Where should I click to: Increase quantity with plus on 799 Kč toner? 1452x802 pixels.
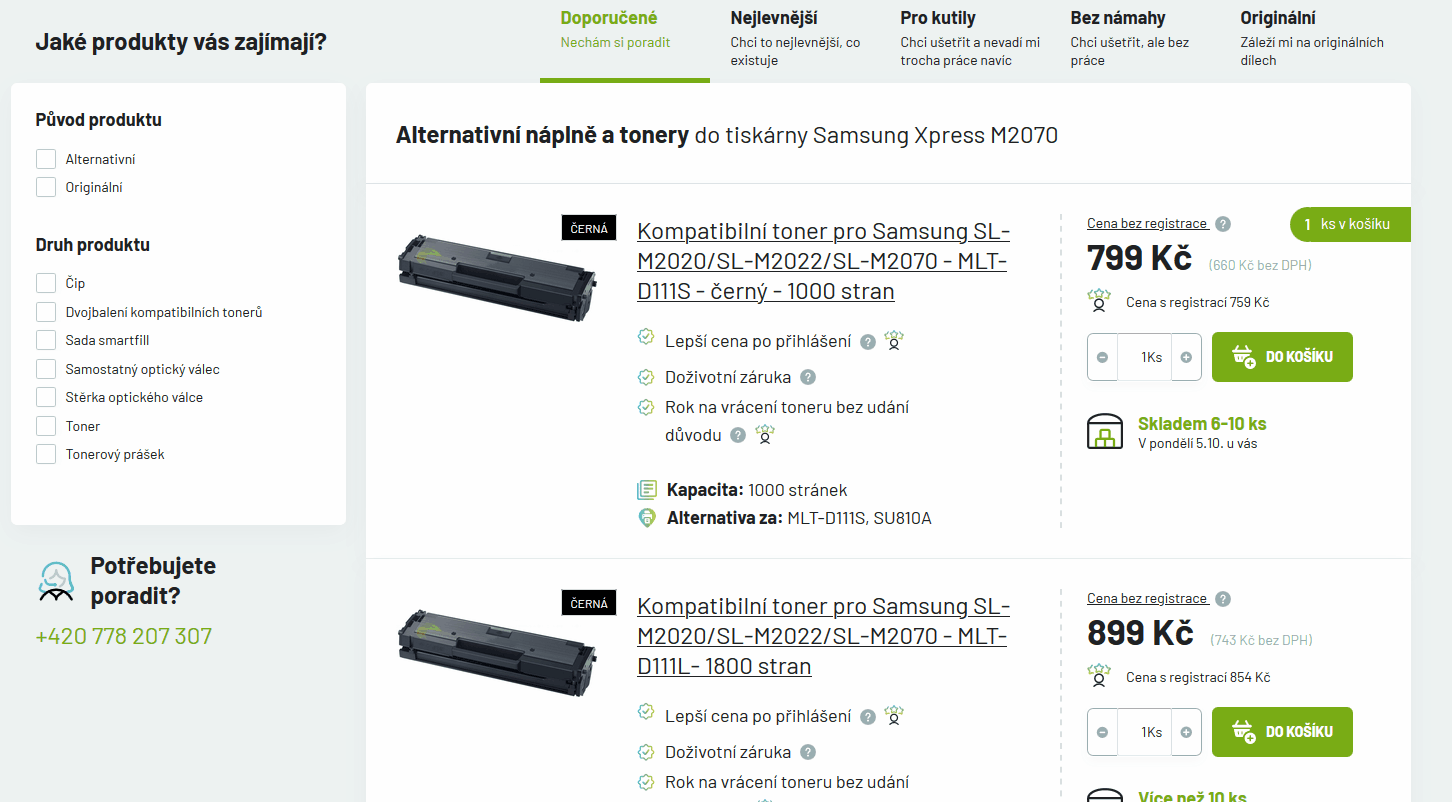pos(1186,358)
